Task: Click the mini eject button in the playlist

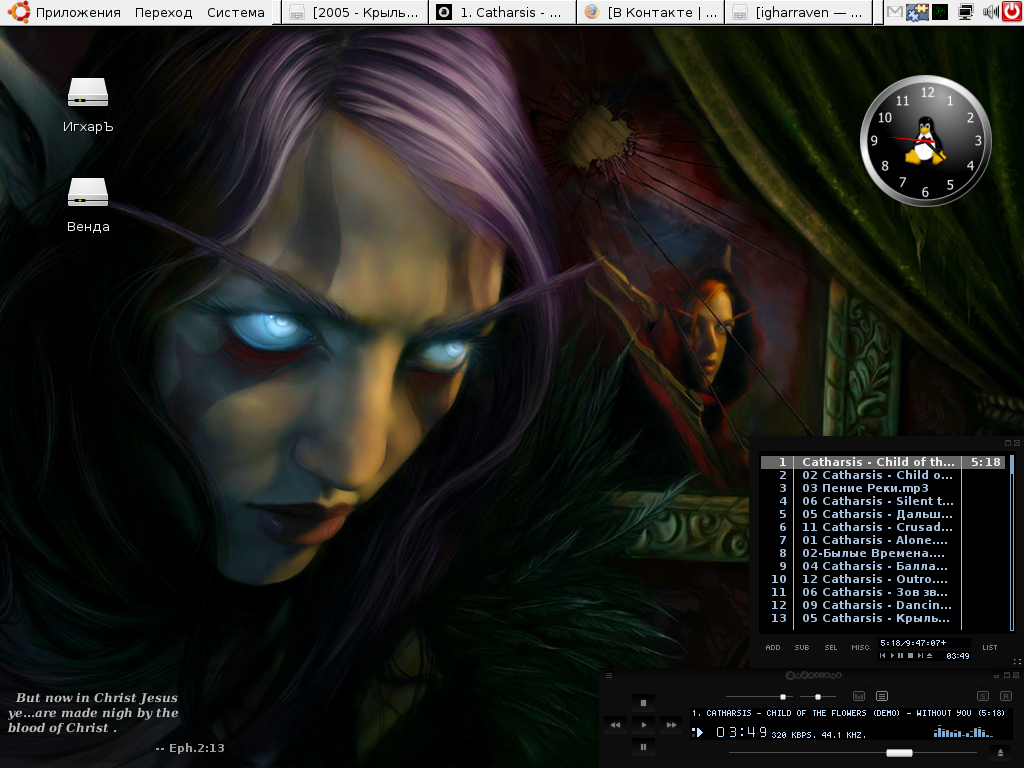Action: pyautogui.click(x=929, y=656)
